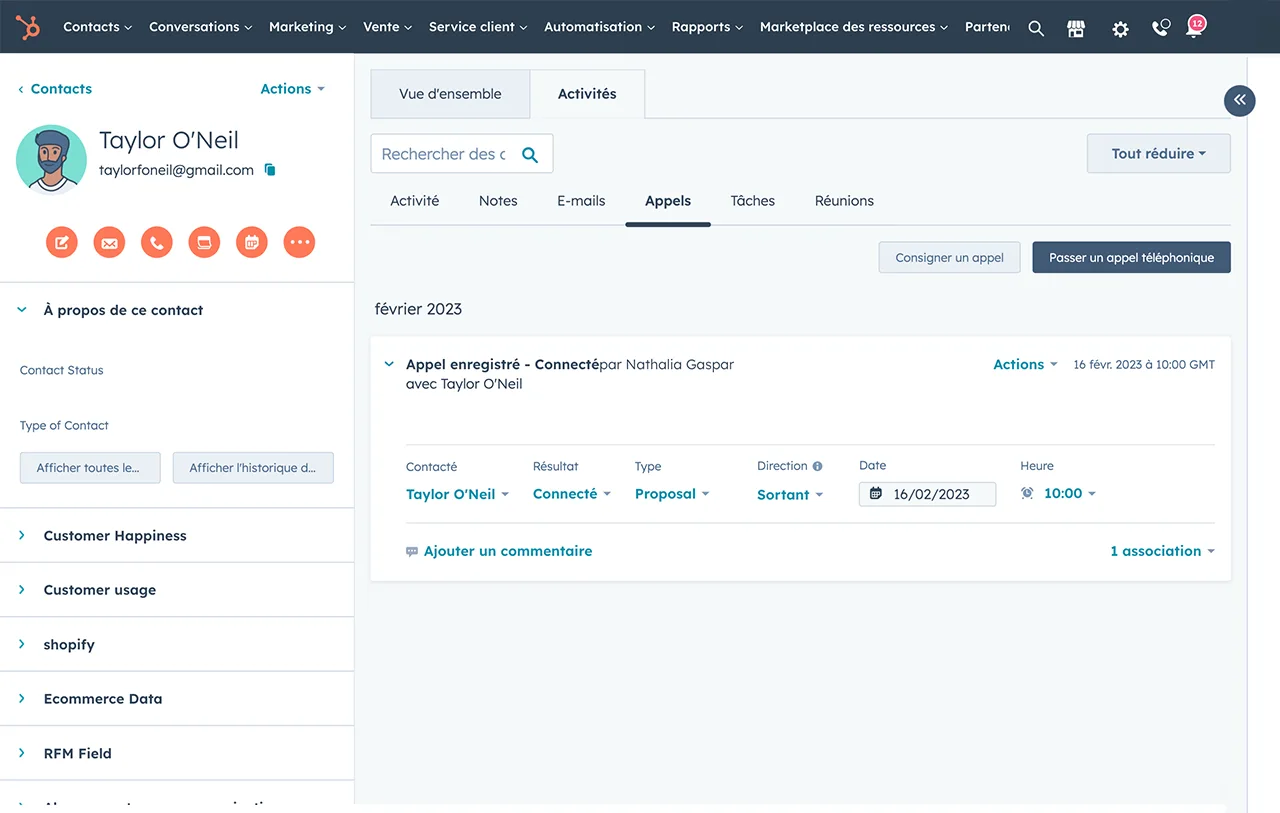The height and width of the screenshot is (813, 1280).
Task: Open the Résultat dropdown showing Connecté
Action: 571,494
